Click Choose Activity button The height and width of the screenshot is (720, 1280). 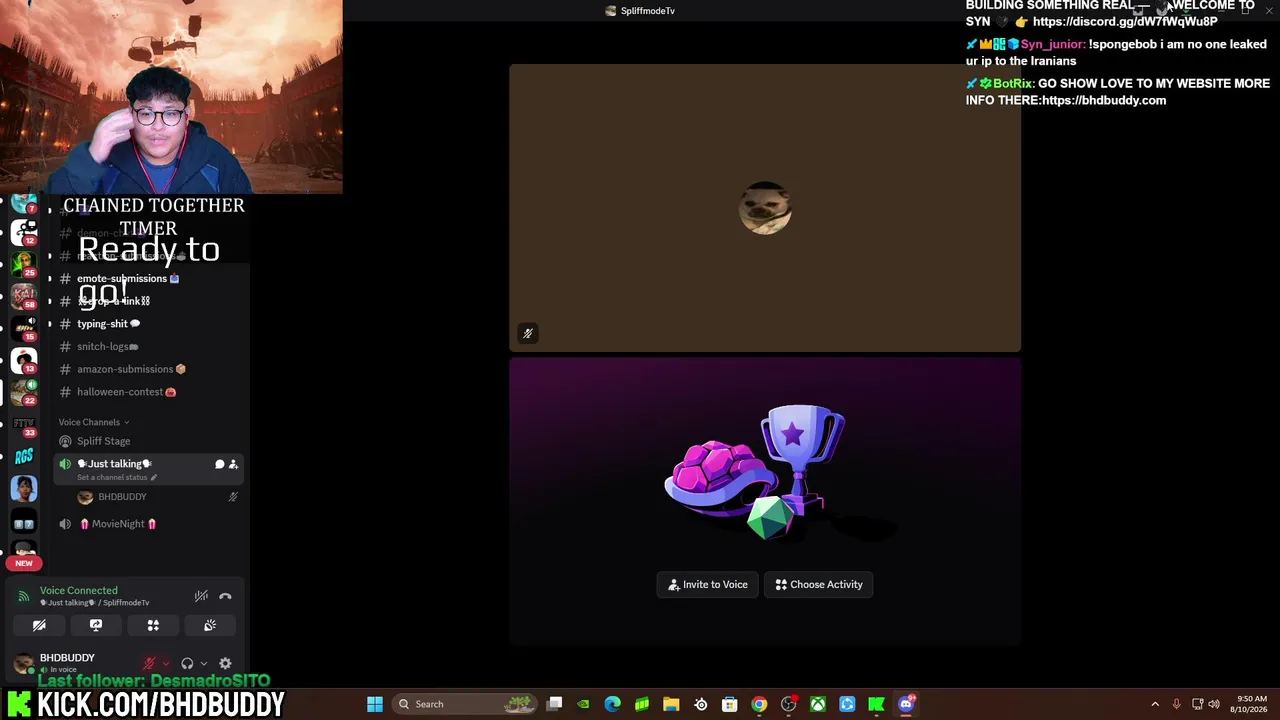tap(819, 585)
